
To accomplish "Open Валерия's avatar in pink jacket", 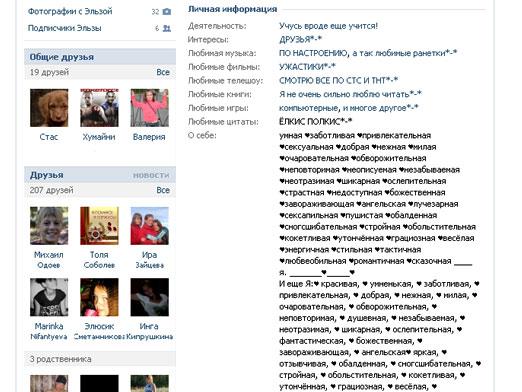I will [150, 108].
